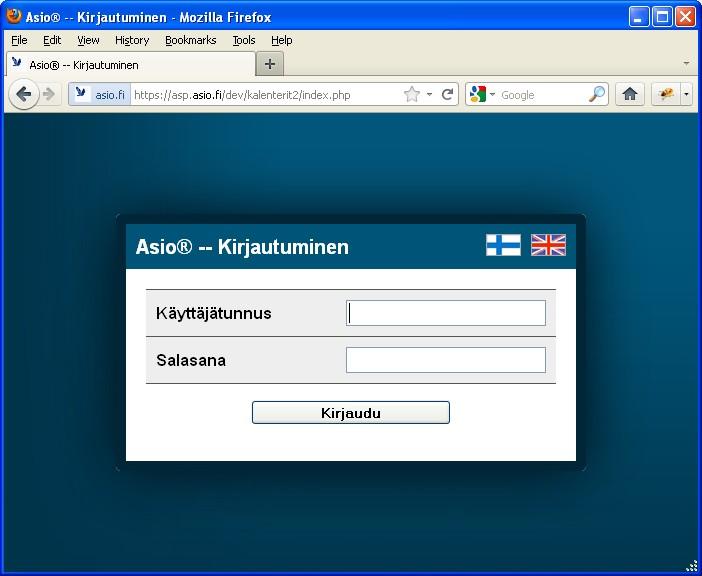Switch language with the Finnish flag
This screenshot has width=702, height=576.
coord(503,245)
